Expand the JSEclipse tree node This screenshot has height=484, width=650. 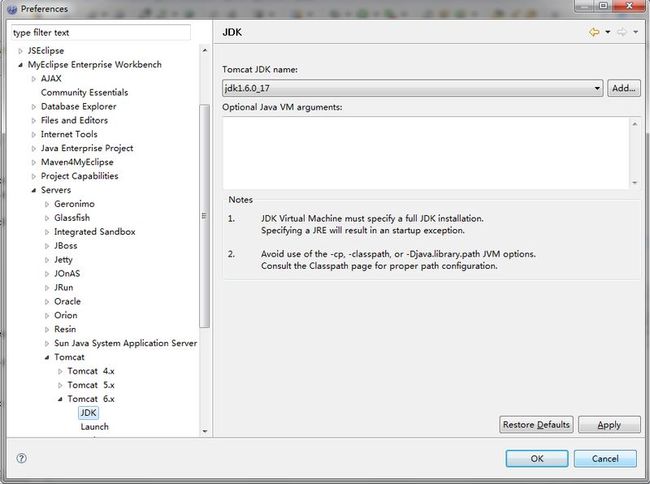[20, 51]
